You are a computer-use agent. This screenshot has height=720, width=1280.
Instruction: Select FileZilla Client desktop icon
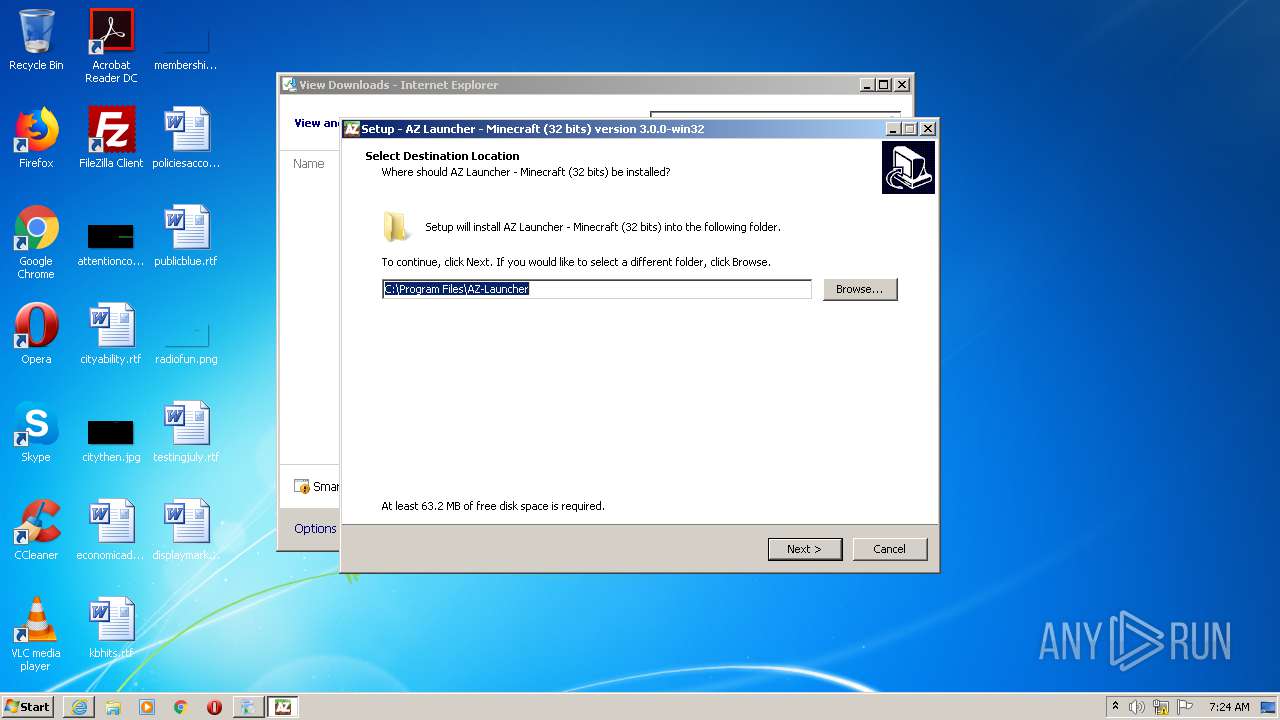pos(111,138)
